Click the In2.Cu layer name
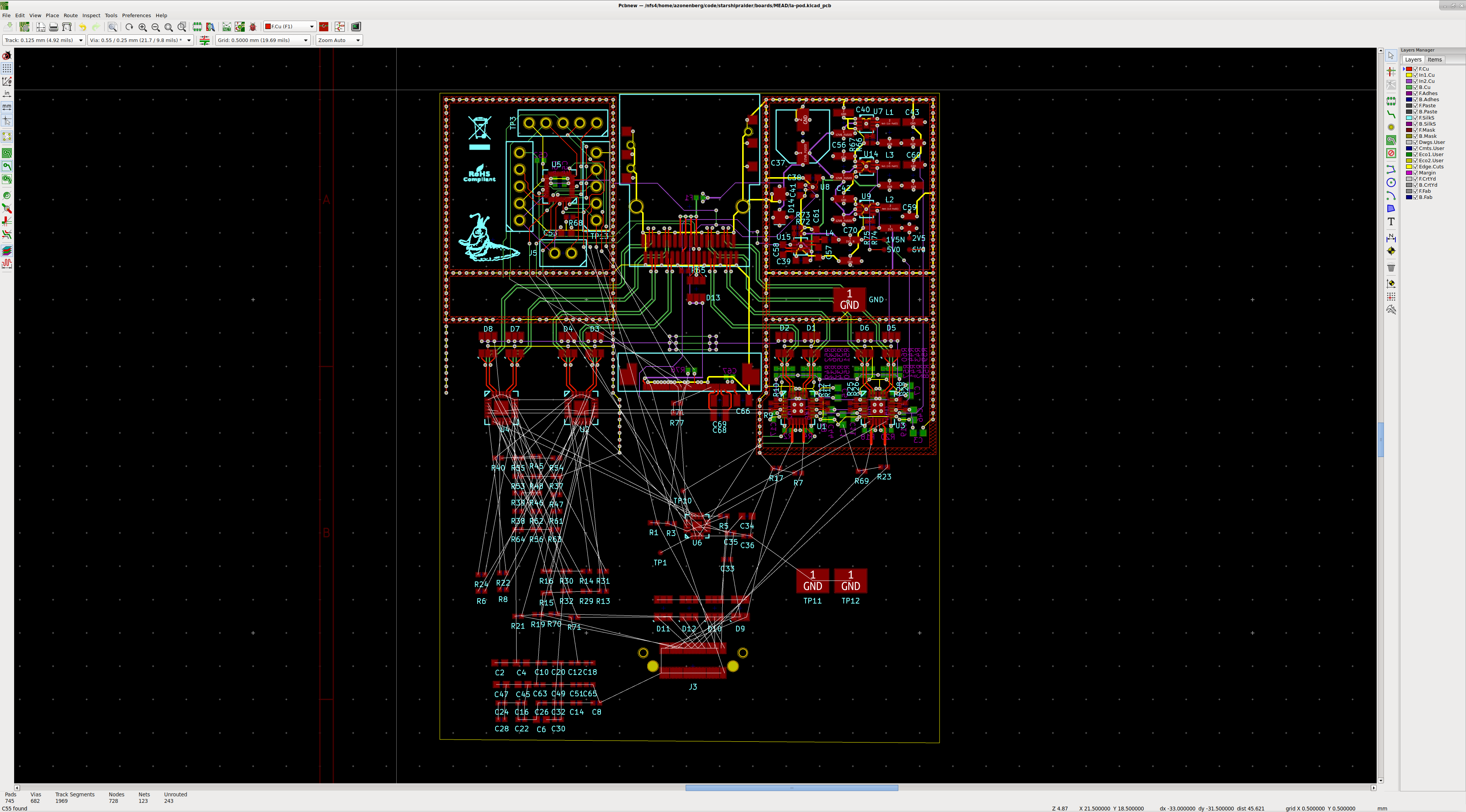Image resolution: width=1466 pixels, height=812 pixels. pyautogui.click(x=1426, y=81)
